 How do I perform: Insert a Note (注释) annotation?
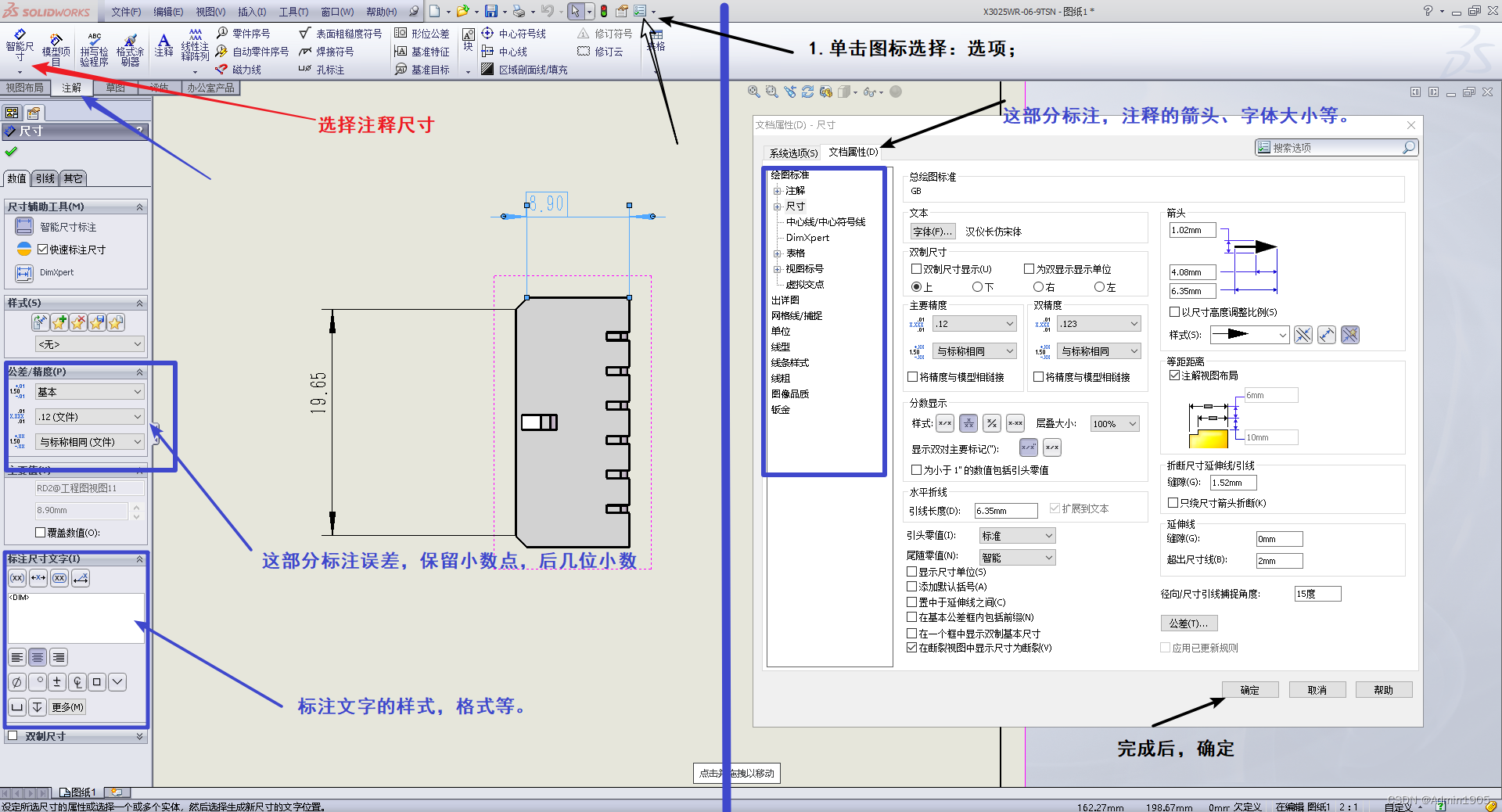click(163, 45)
